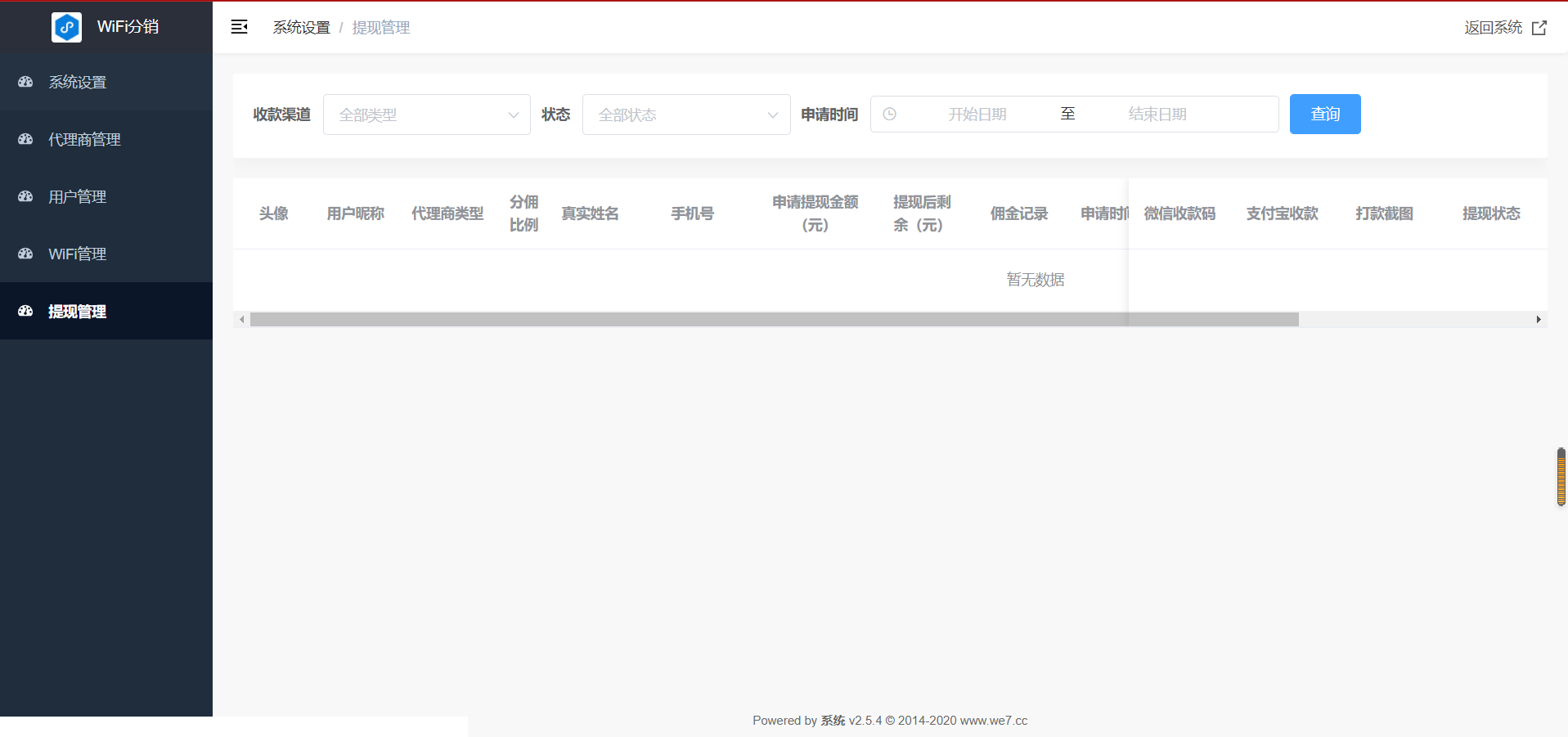Click the dashboard icon beside WiFi管理
1568x737 pixels.
pos(25,254)
